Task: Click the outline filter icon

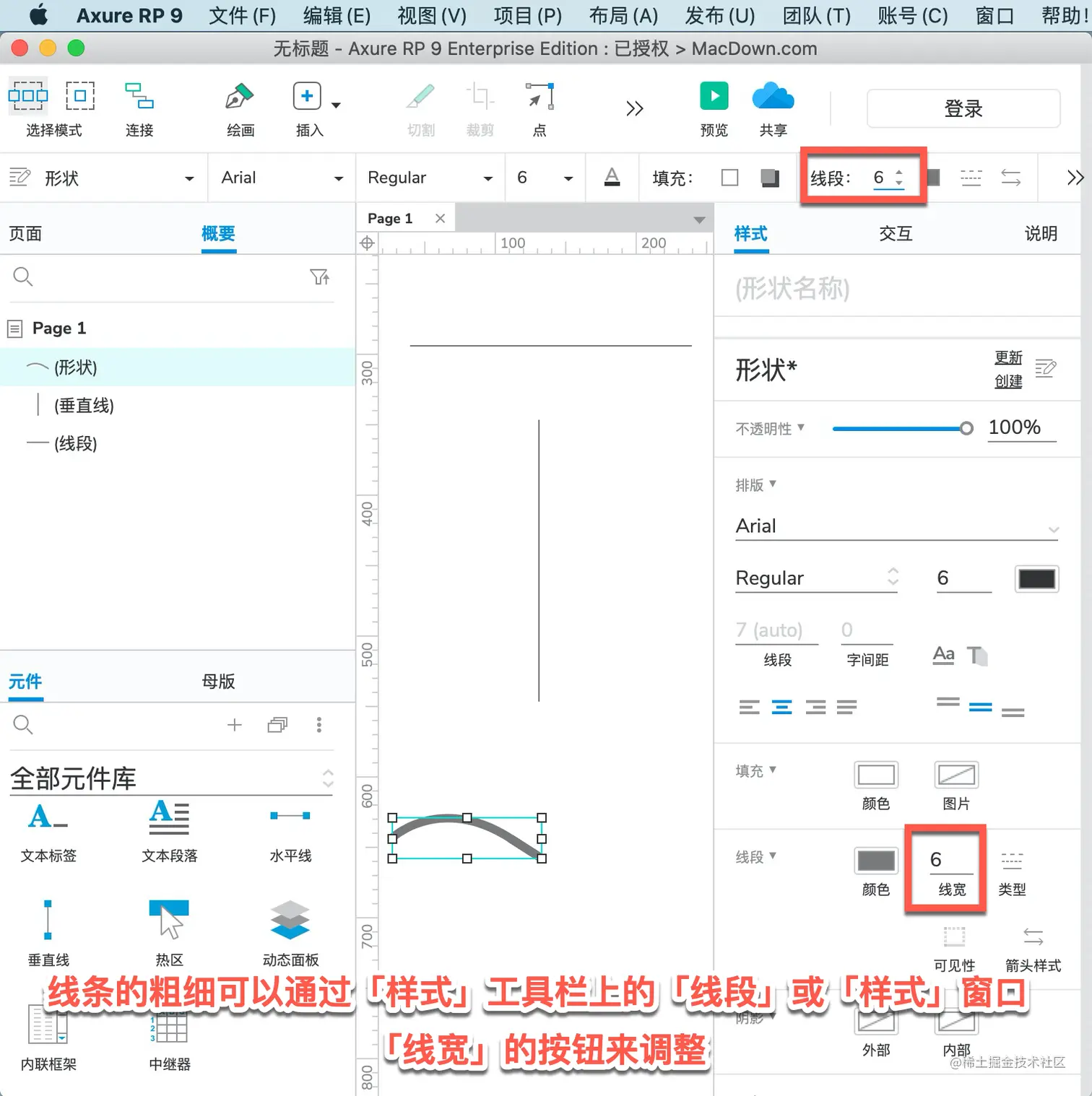Action: click(319, 277)
